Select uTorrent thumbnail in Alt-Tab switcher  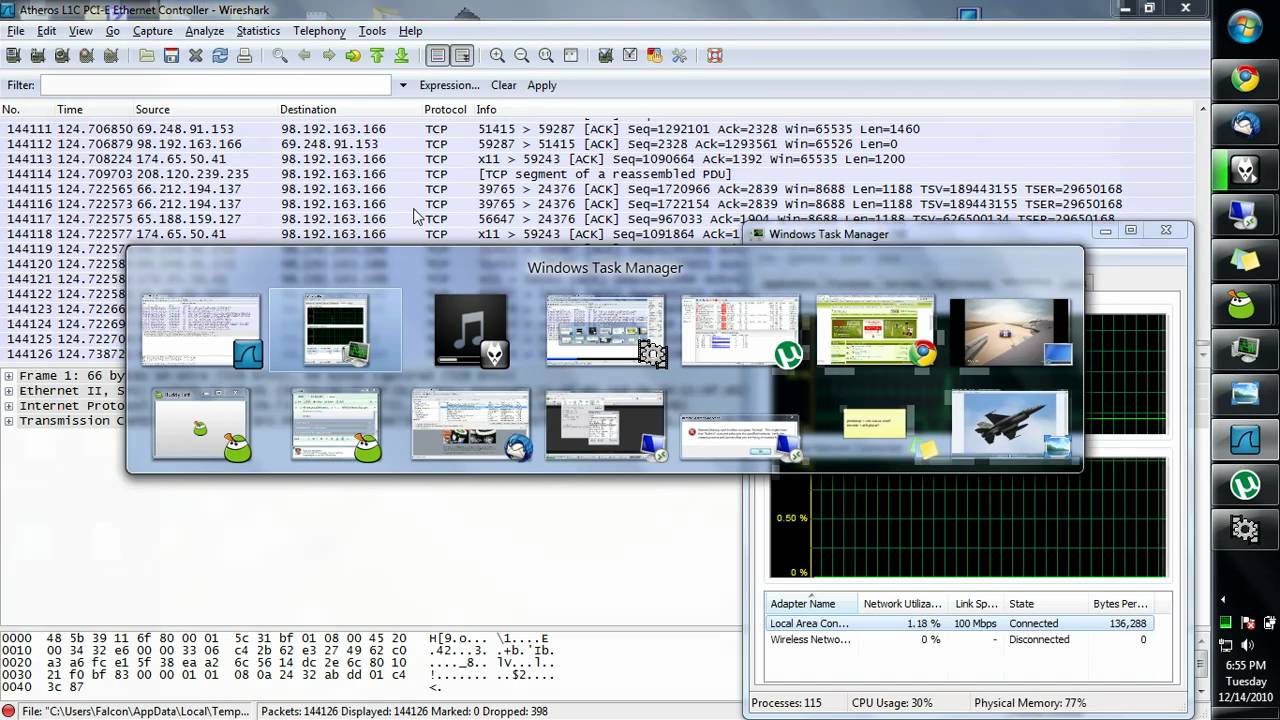pos(741,330)
